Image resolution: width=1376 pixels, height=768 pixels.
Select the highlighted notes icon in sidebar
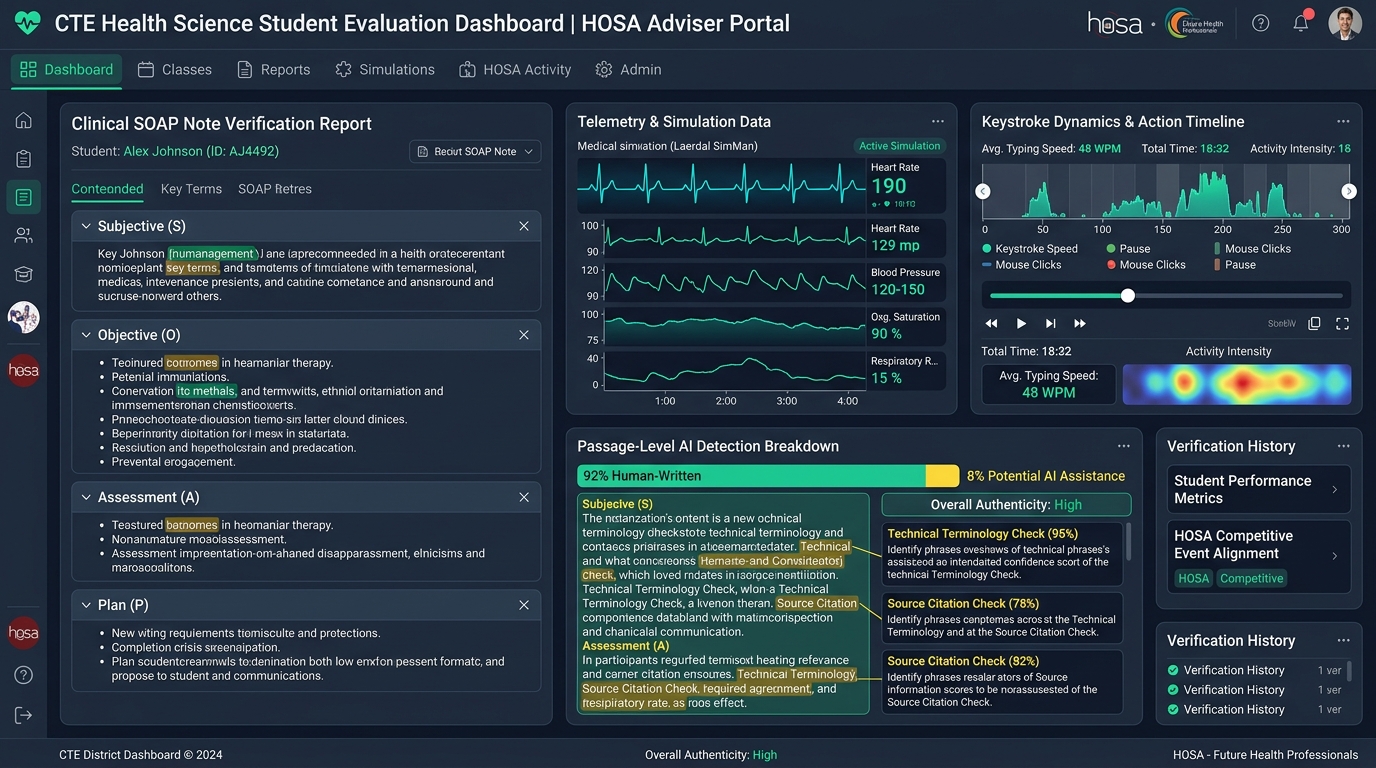tap(23, 197)
